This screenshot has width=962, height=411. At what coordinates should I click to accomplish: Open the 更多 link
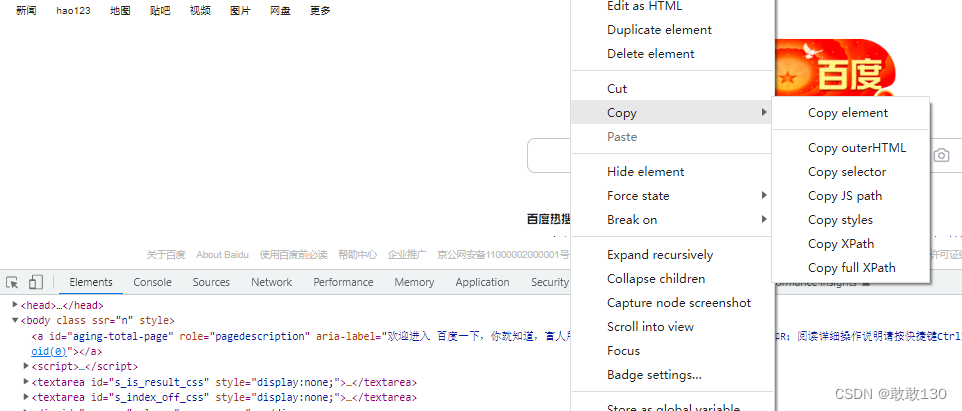click(x=320, y=10)
